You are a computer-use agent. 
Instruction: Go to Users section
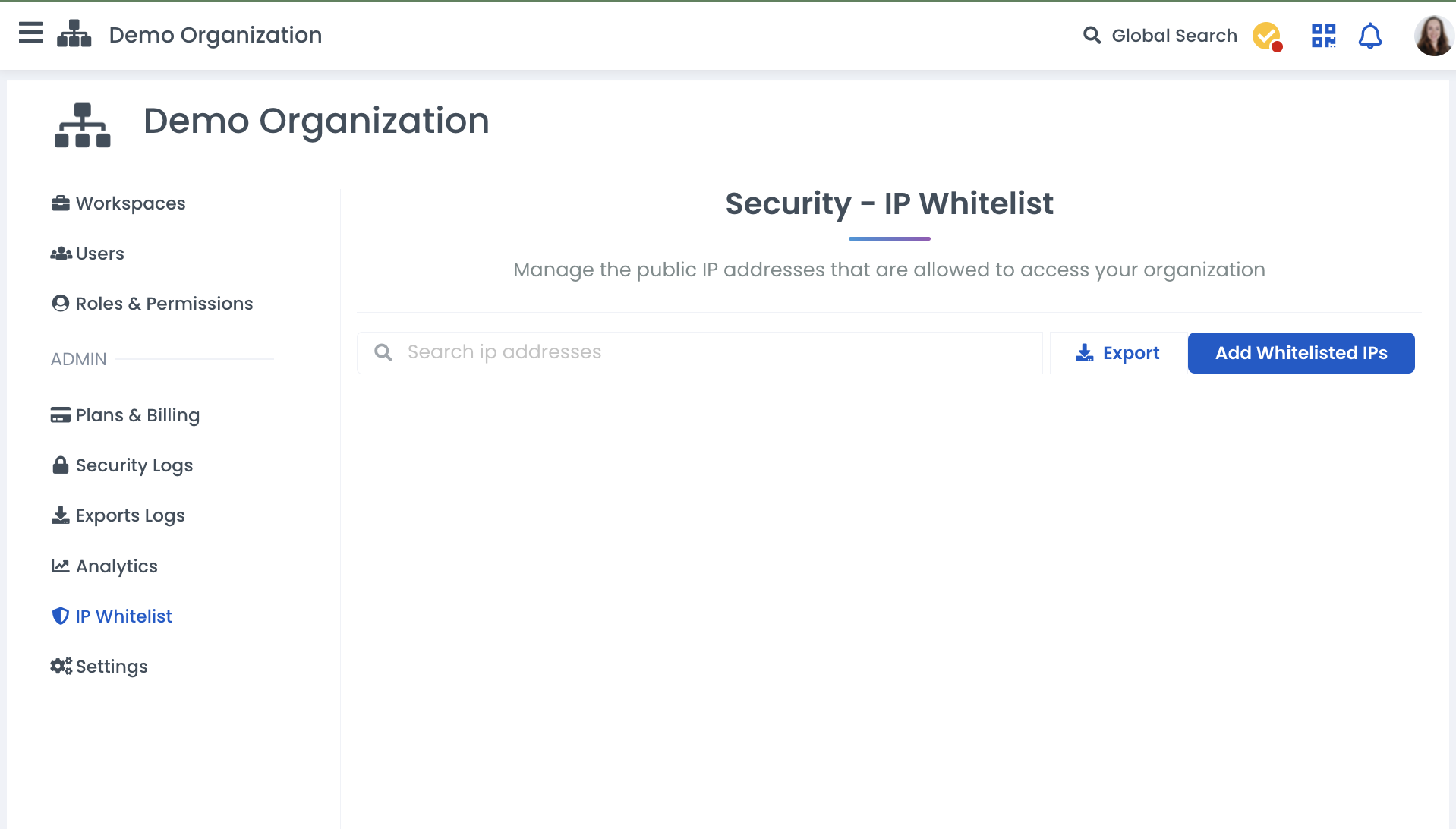coord(99,254)
